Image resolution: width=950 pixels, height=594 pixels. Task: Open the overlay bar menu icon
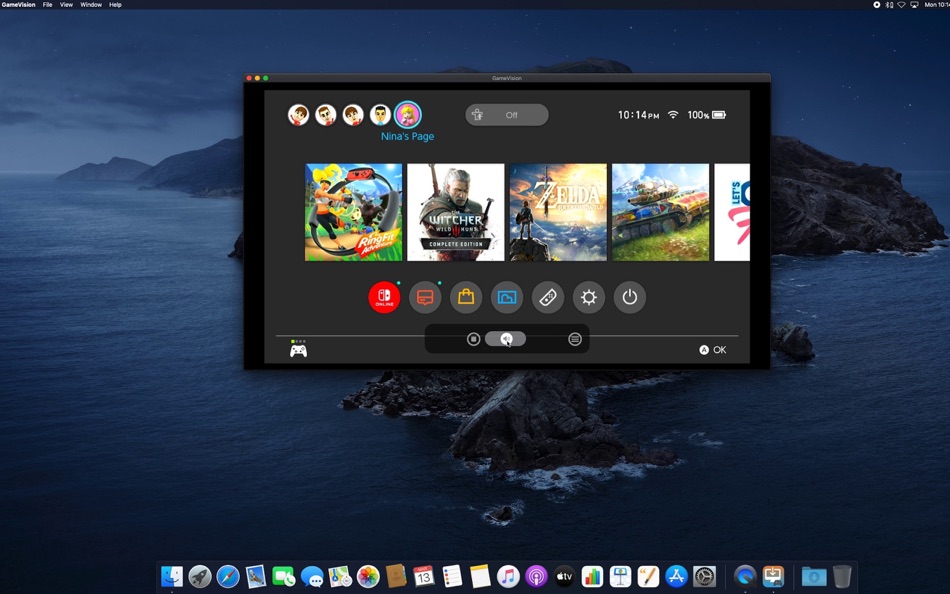tap(575, 339)
